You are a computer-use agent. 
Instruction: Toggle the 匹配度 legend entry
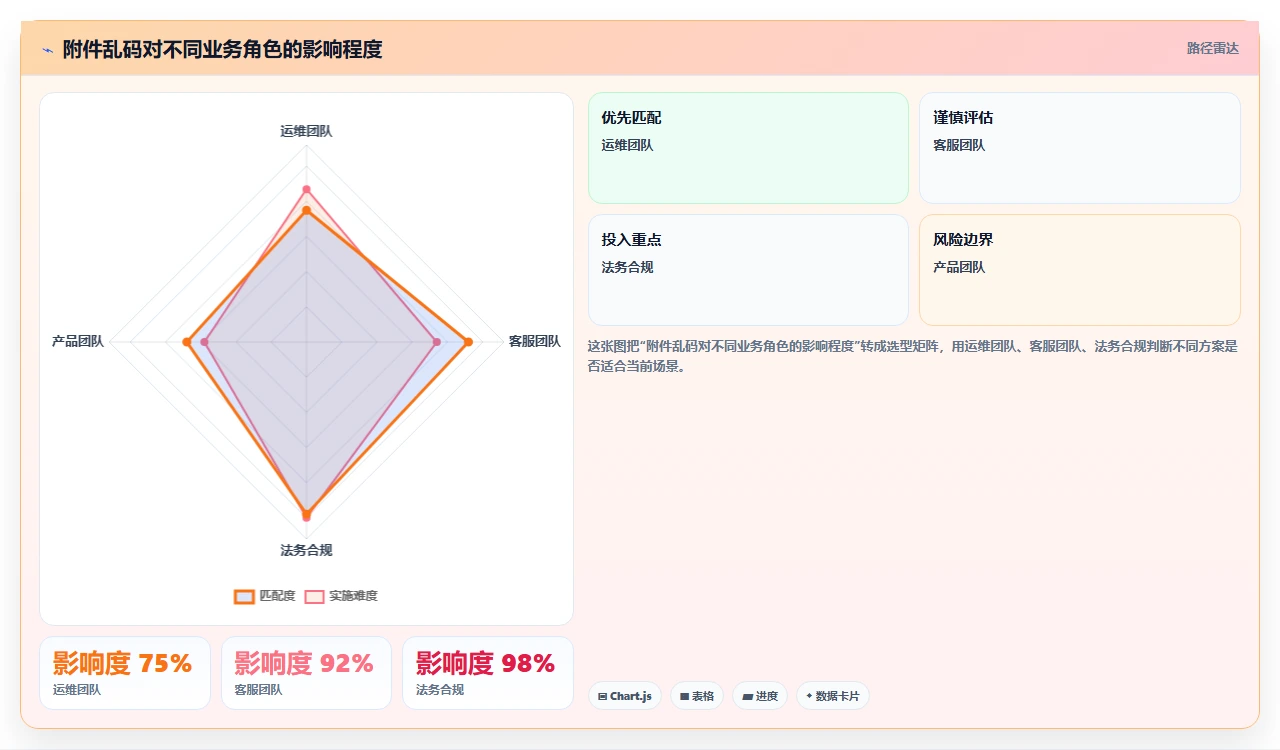265,596
